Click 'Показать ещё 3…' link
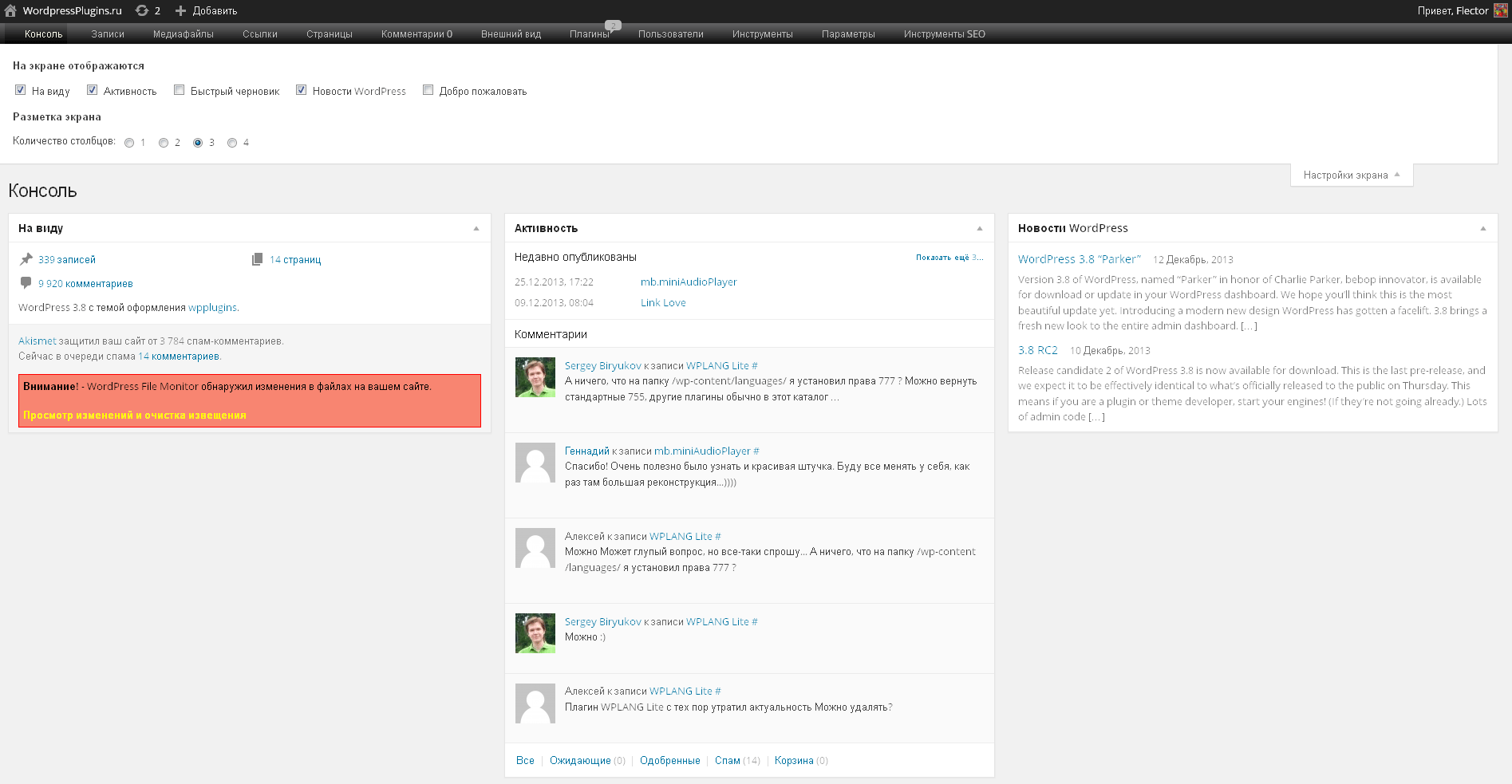The height and width of the screenshot is (784, 1512). click(x=949, y=258)
